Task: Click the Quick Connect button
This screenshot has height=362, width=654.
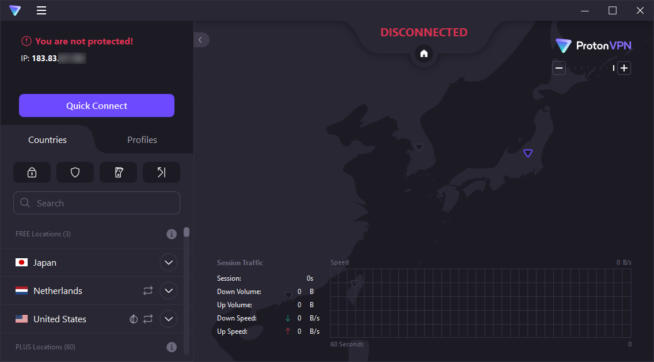Action: pyautogui.click(x=96, y=106)
